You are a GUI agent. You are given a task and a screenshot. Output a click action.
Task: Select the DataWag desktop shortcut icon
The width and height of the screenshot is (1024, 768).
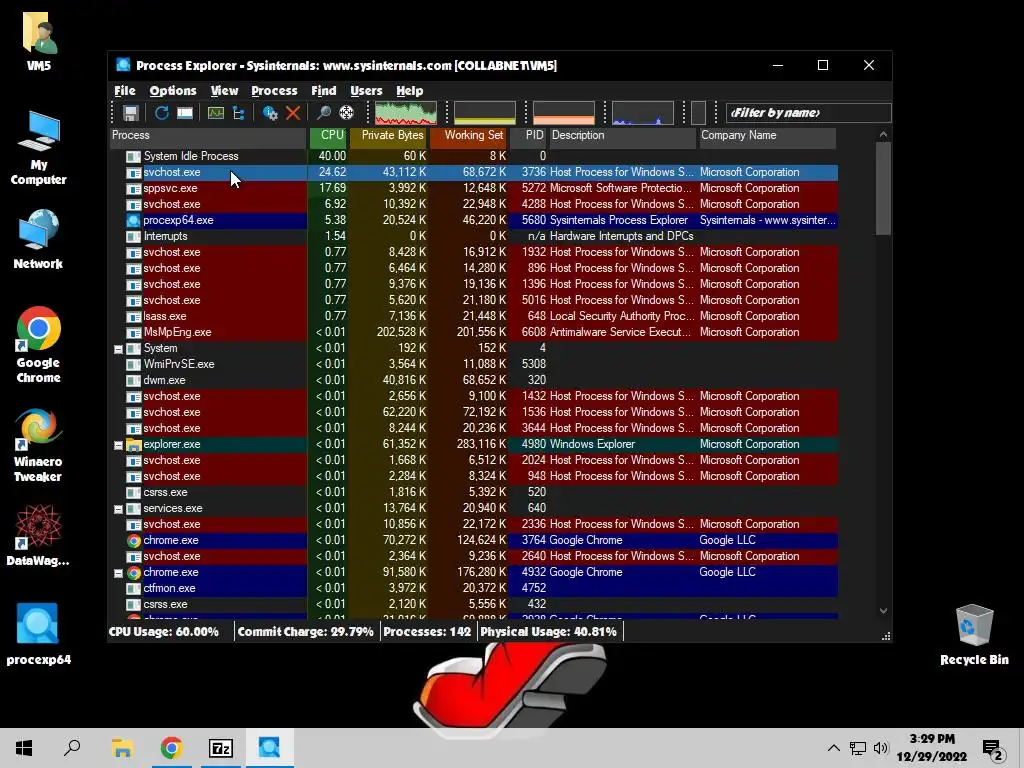pyautogui.click(x=38, y=534)
